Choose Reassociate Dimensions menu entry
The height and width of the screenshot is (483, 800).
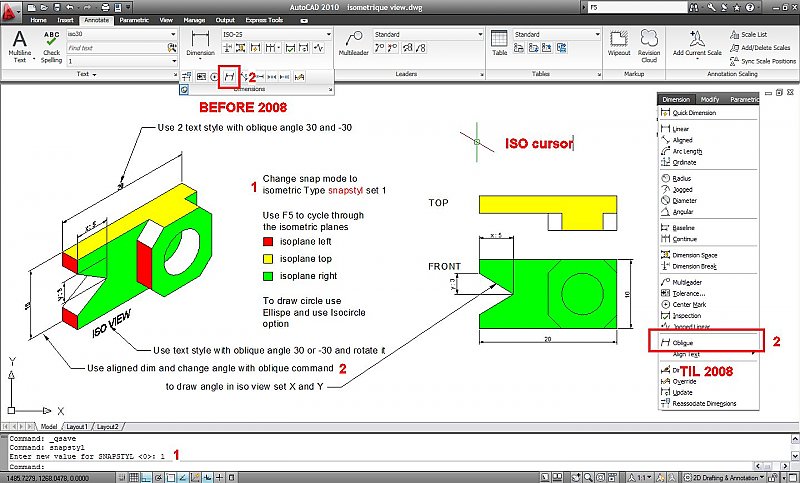pos(704,403)
